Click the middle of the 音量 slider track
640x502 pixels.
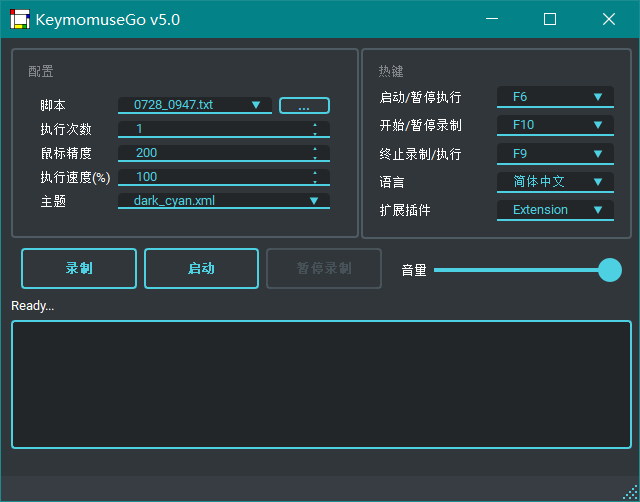coord(528,270)
